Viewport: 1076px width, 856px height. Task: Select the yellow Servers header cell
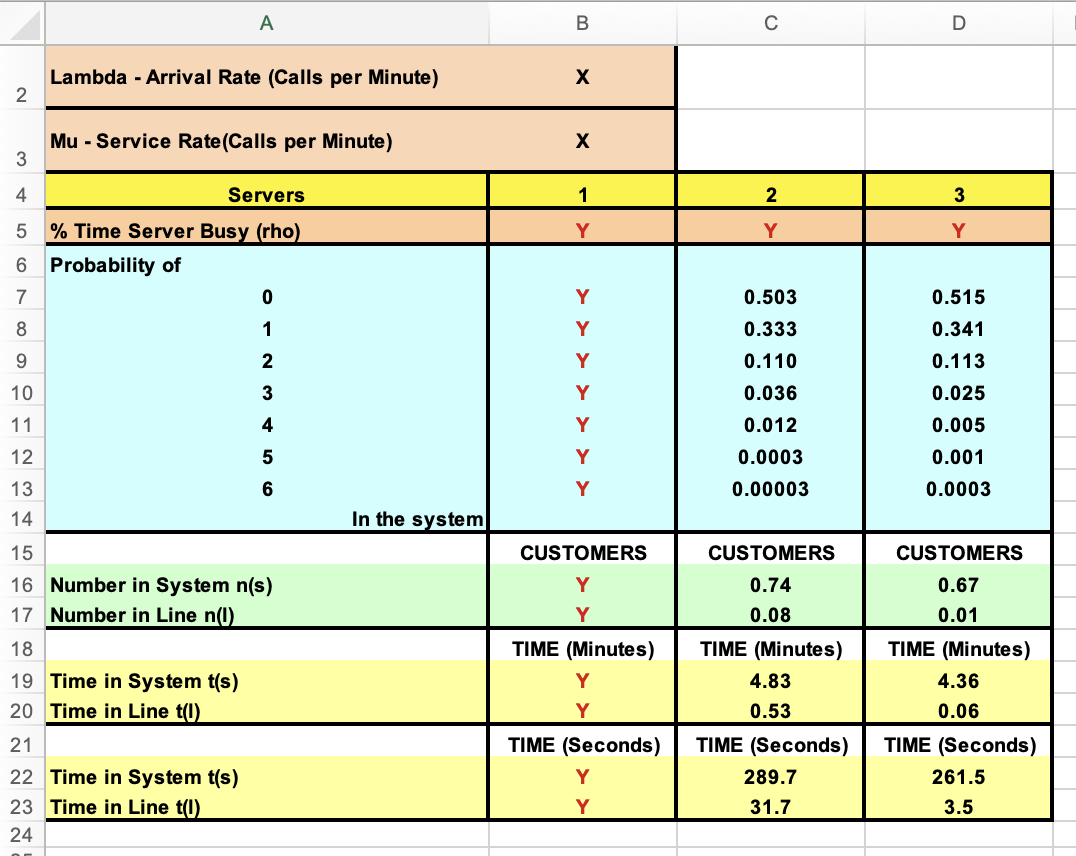[266, 194]
